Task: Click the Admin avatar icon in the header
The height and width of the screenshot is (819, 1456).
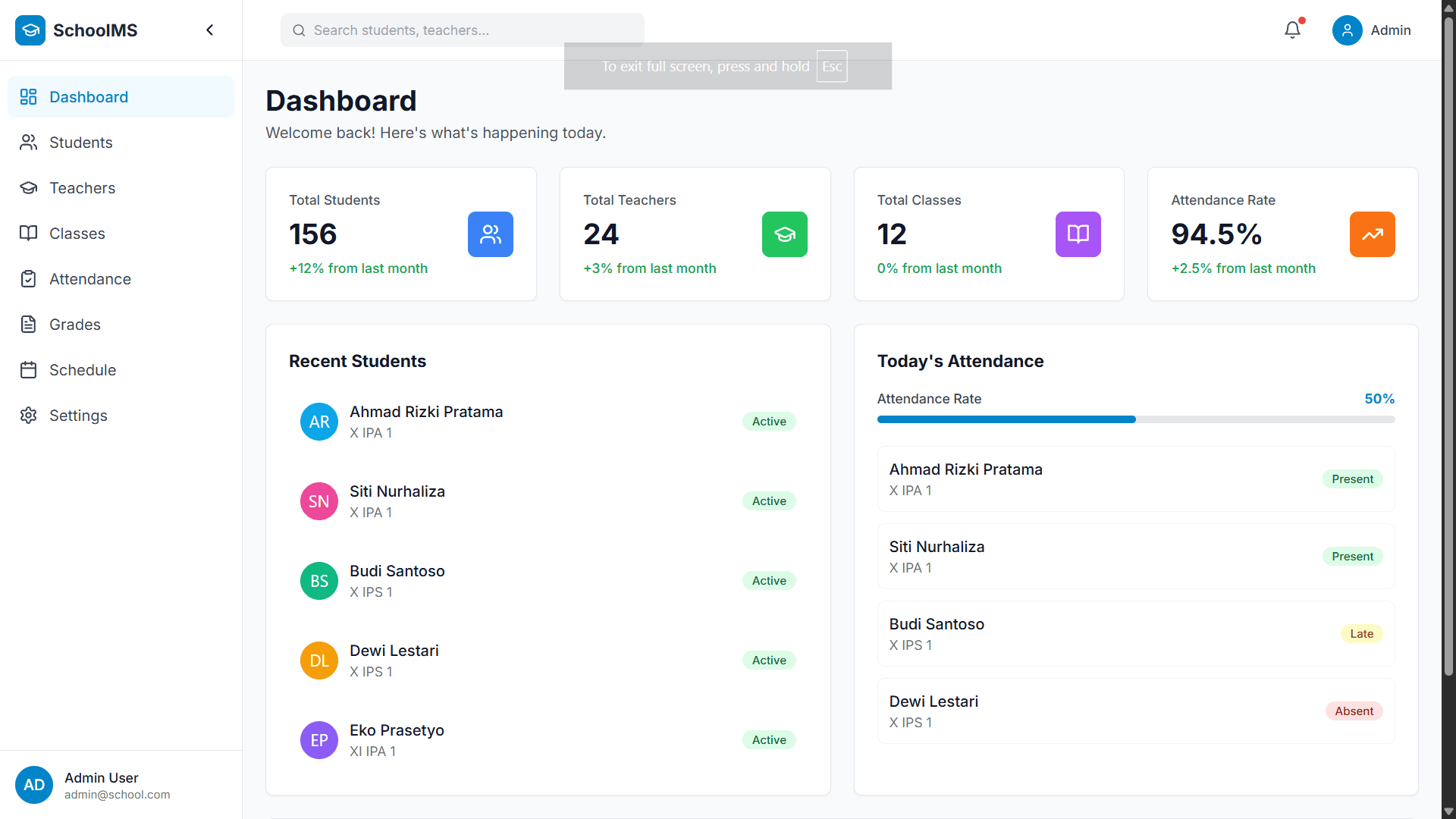Action: coord(1347,30)
